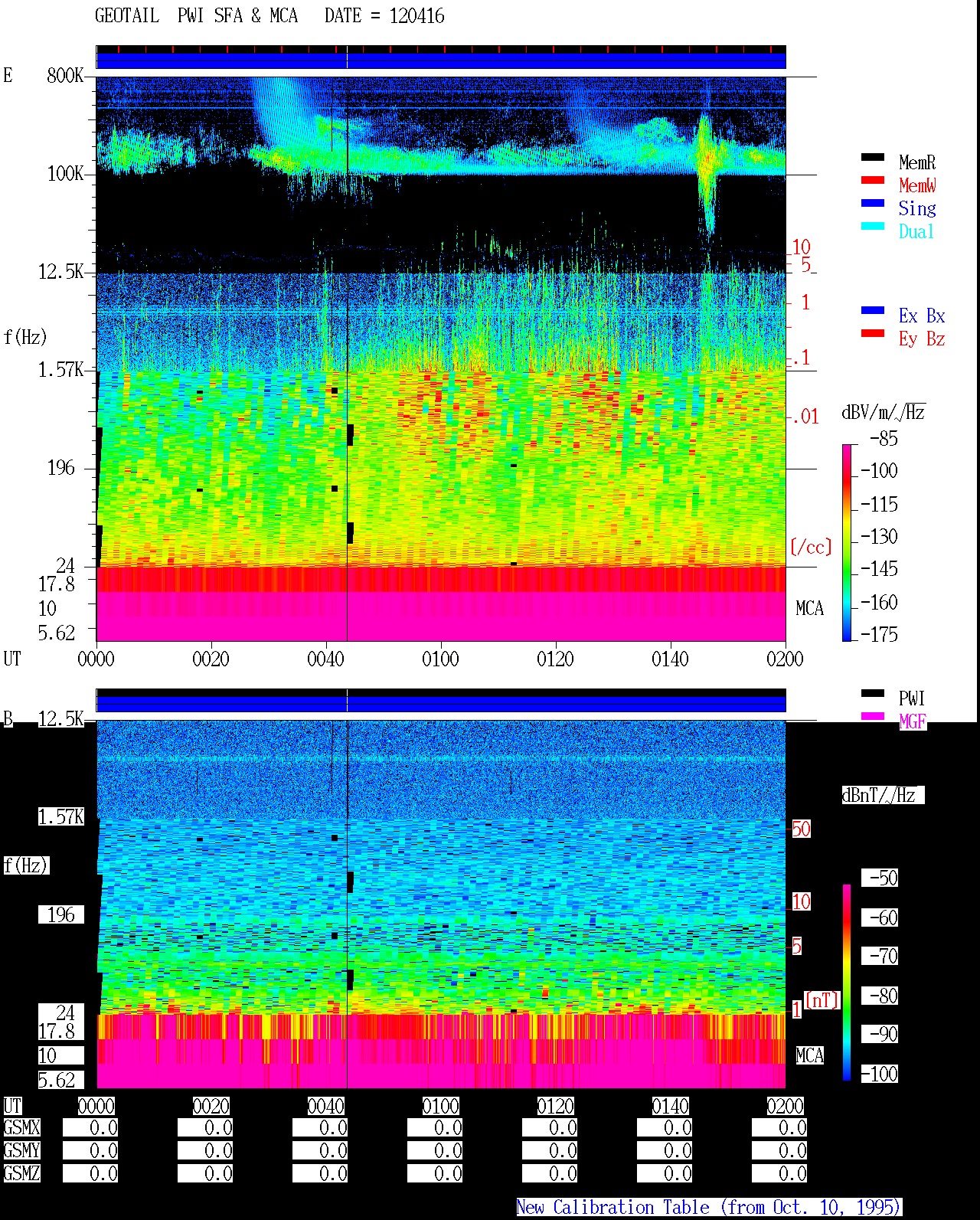980x1220 pixels.
Task: Click the GSMY value under 0100 column
Action: coord(435,1150)
